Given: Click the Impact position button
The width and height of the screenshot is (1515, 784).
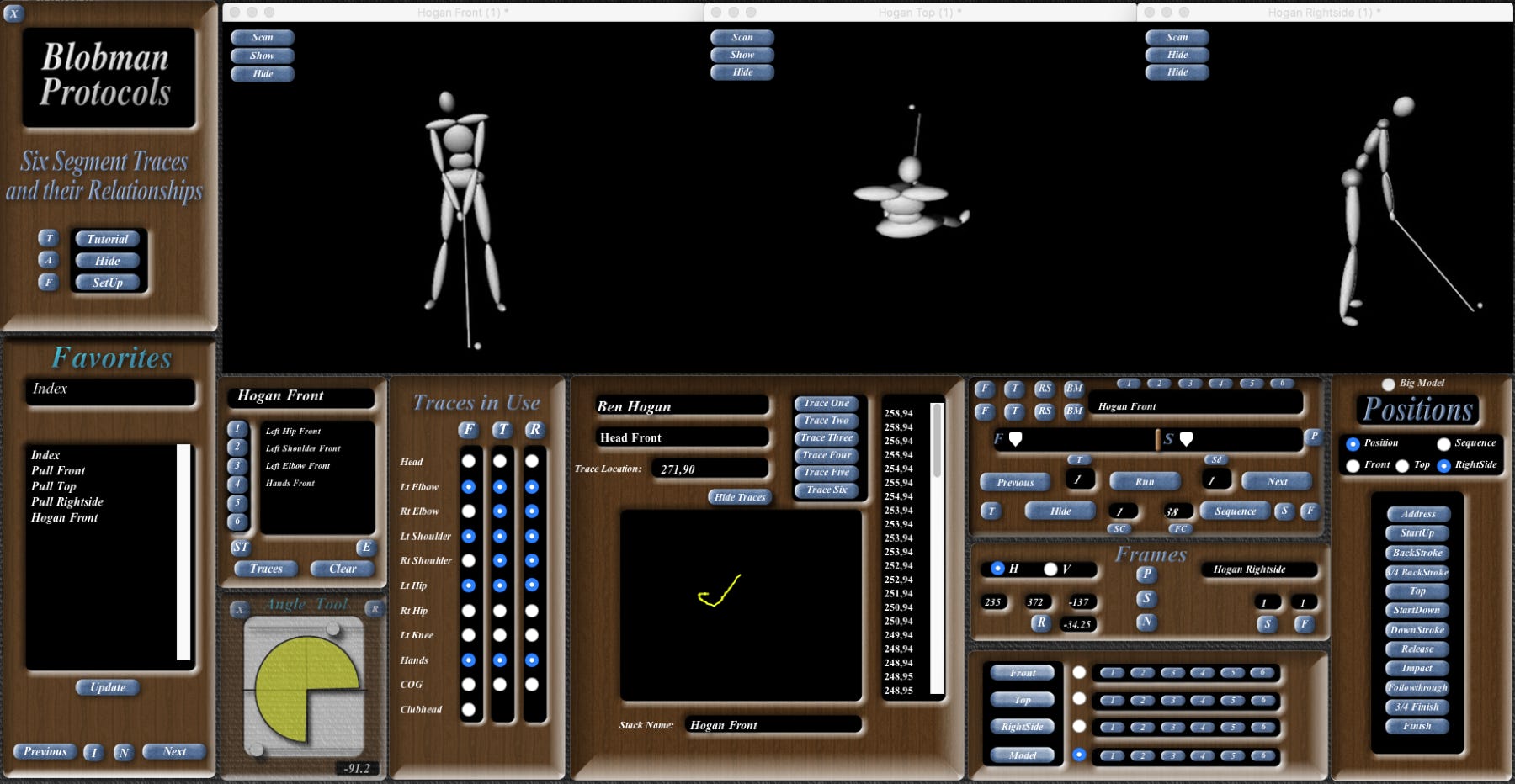Looking at the screenshot, I should coord(1417,668).
